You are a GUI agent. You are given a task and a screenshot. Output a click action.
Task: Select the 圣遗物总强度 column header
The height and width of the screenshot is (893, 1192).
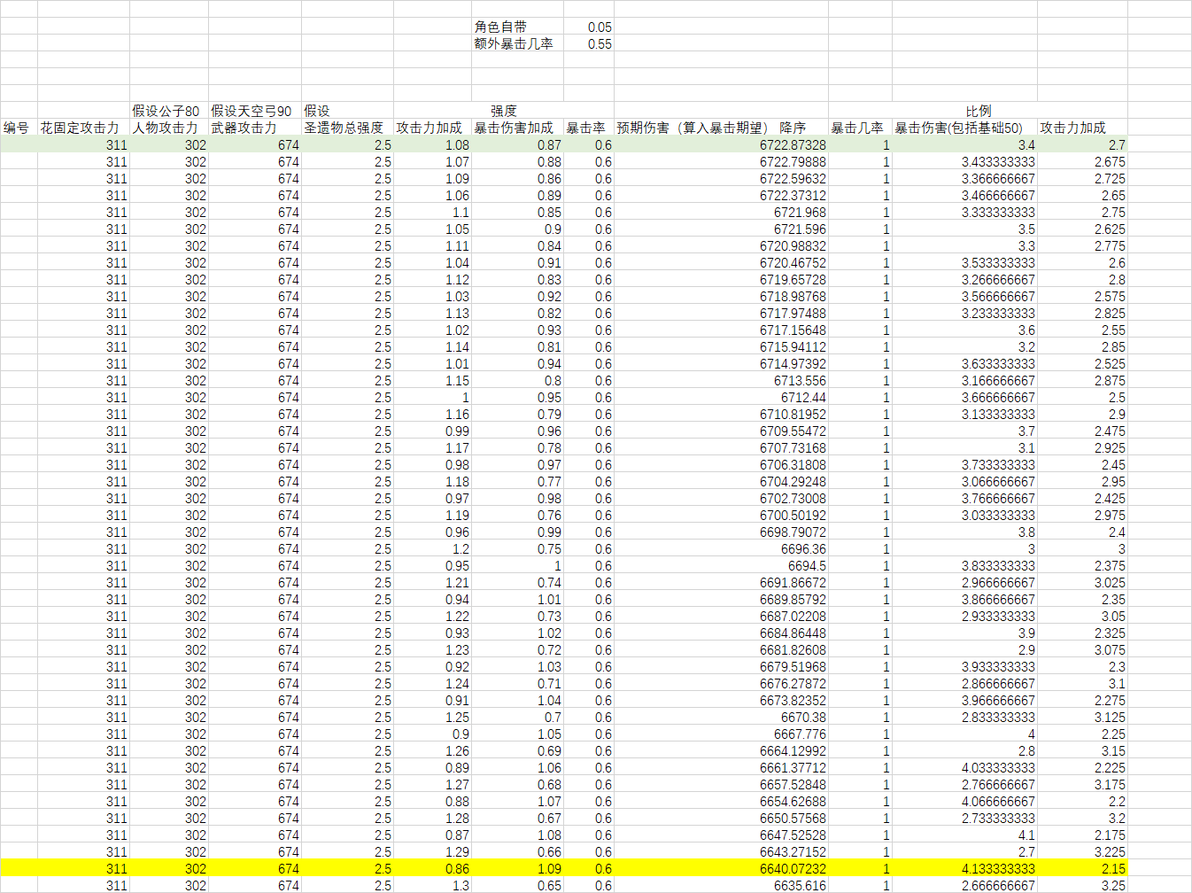(x=347, y=128)
